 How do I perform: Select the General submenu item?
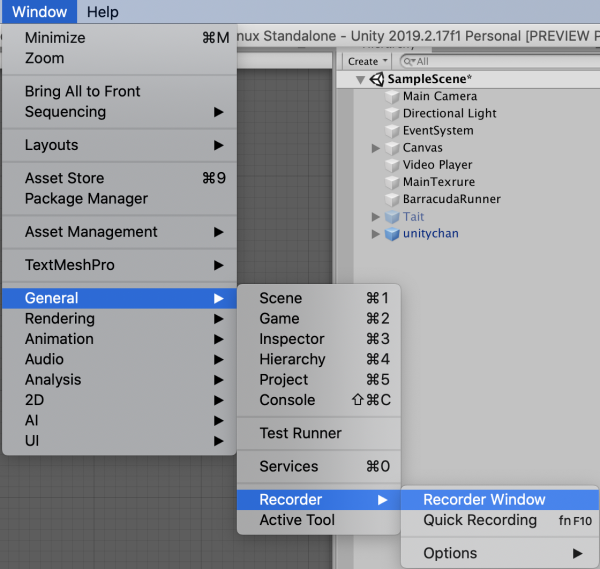[x=119, y=298]
